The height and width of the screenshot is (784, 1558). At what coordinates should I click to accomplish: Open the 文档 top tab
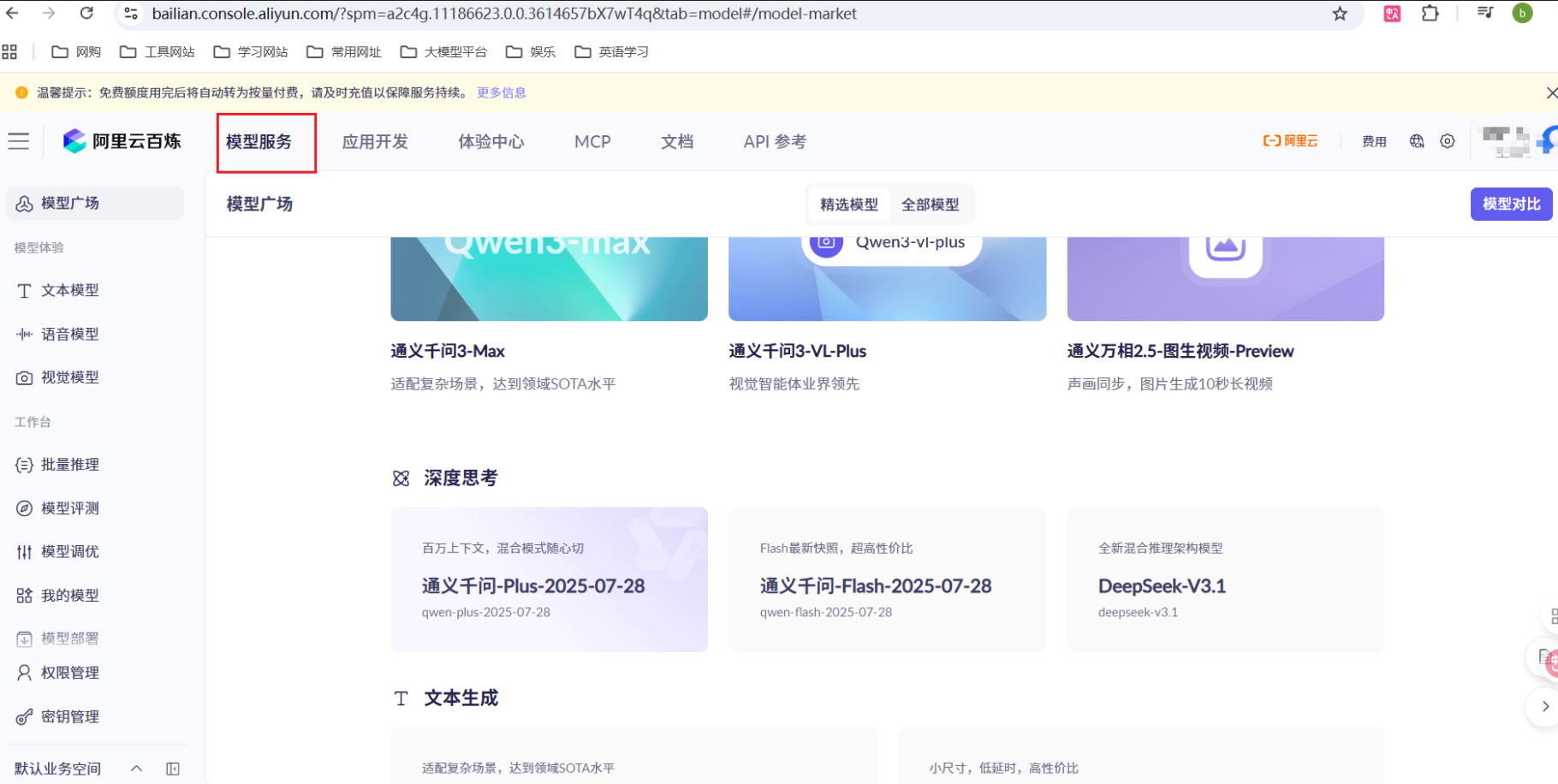click(677, 142)
